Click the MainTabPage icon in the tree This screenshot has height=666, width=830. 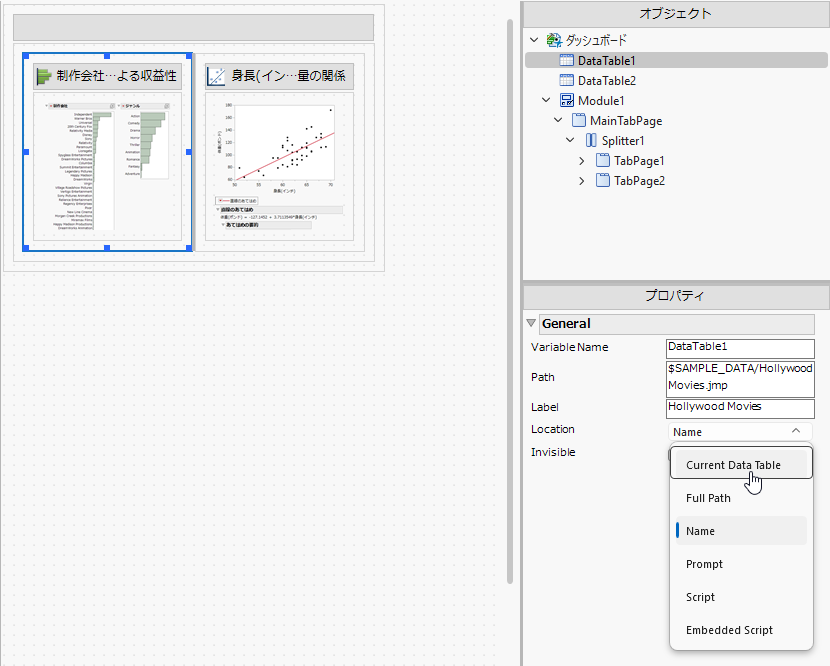click(579, 121)
